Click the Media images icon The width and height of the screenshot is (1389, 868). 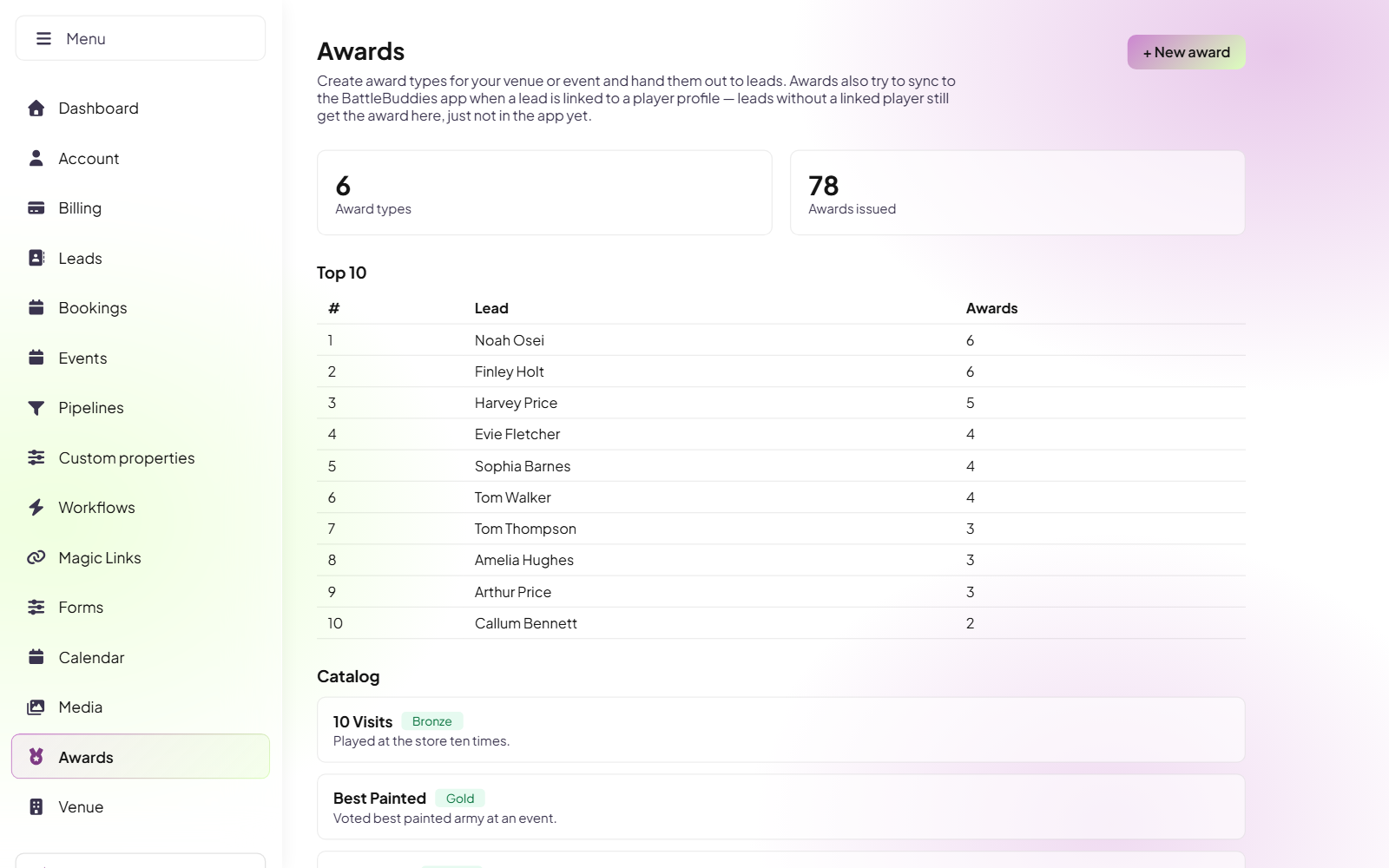36,707
